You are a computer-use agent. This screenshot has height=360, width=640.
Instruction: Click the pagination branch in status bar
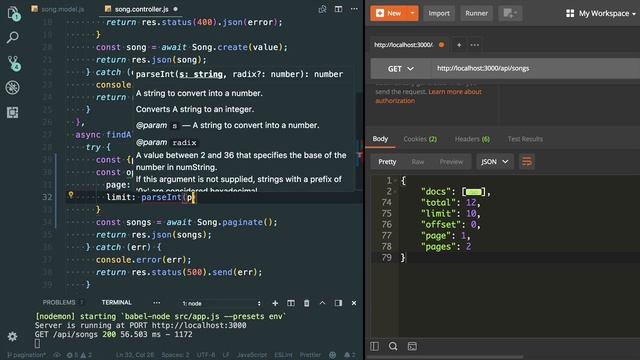27,355
